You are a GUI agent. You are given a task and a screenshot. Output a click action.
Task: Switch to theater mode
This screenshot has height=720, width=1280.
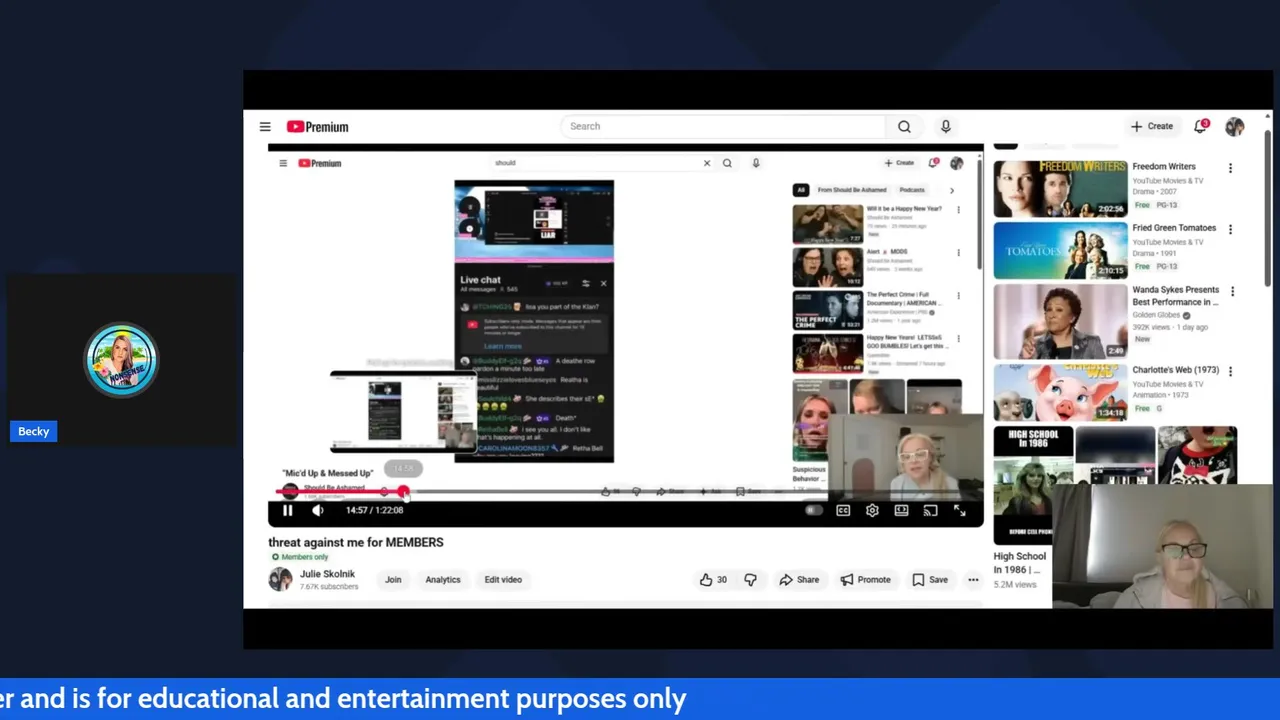(x=901, y=510)
